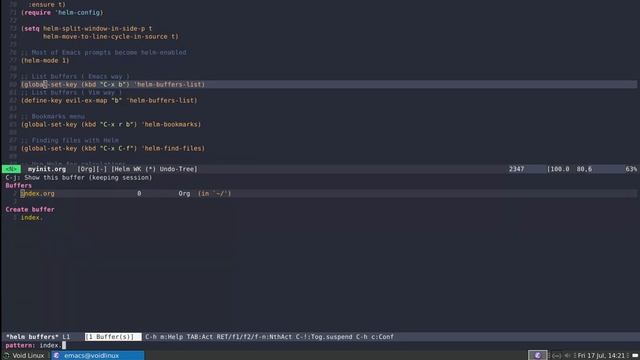
Task: Click the 'helm-find-files symbol in code
Action: 173,149
